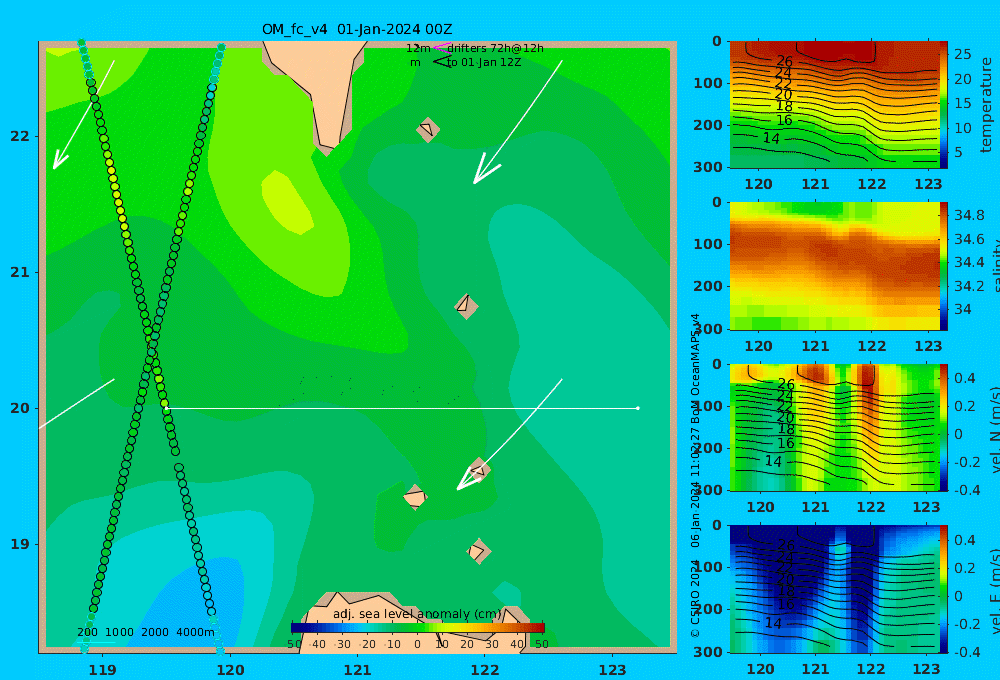Click the 'BoM OceanMAPS v4' vertical text
The height and width of the screenshot is (680, 1000).
click(x=695, y=369)
